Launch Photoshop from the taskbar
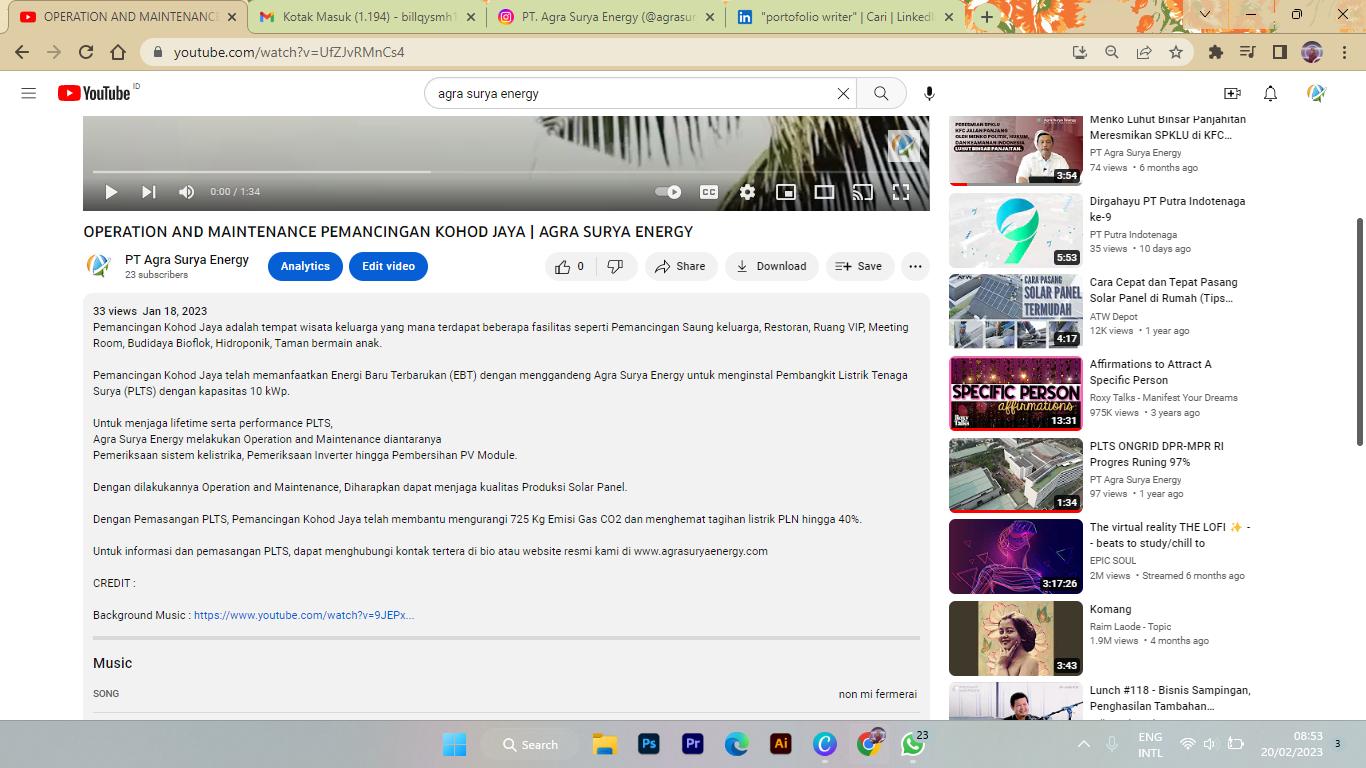Screen dimensions: 1366x768 coord(649,744)
